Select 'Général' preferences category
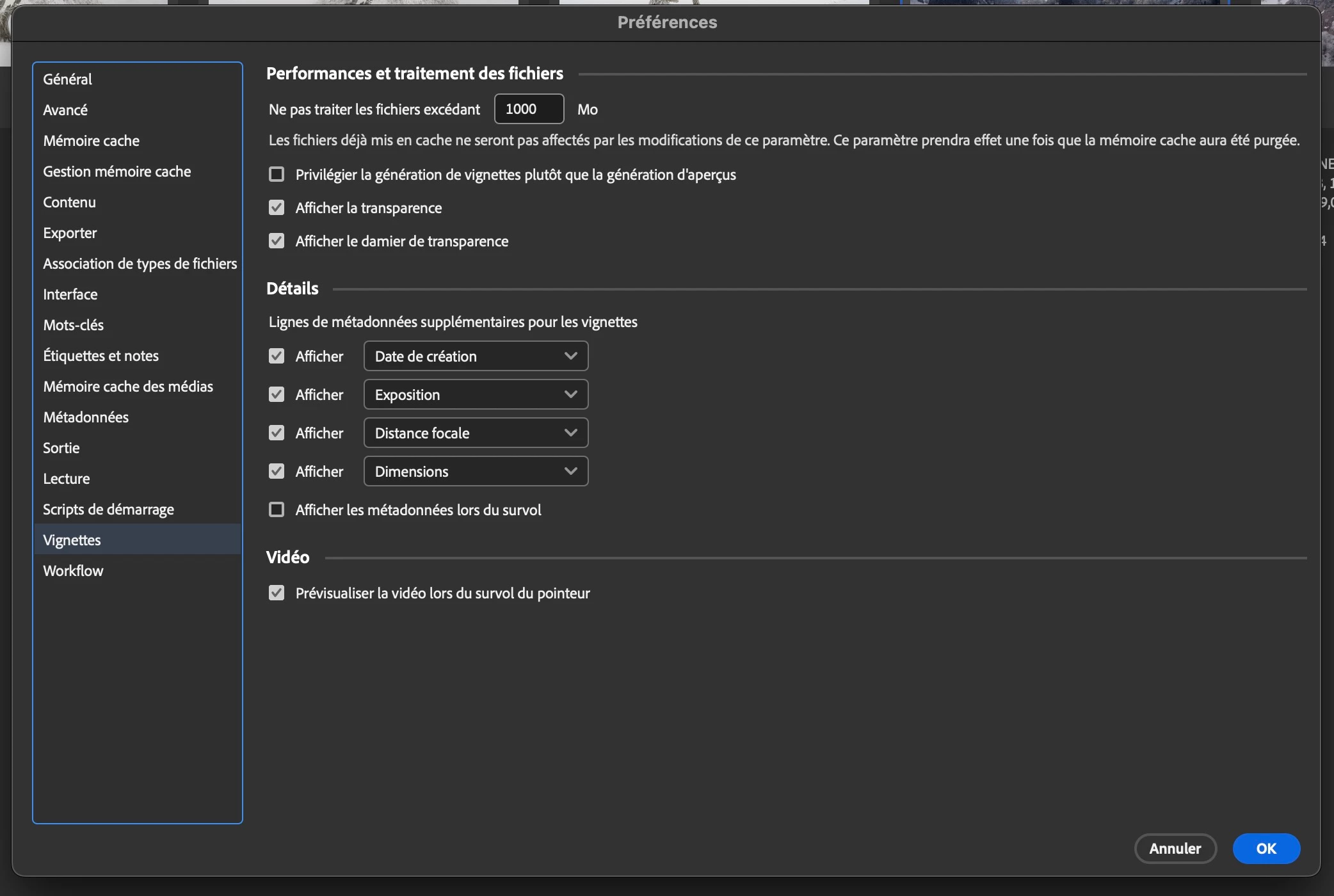The height and width of the screenshot is (896, 1334). point(68,79)
